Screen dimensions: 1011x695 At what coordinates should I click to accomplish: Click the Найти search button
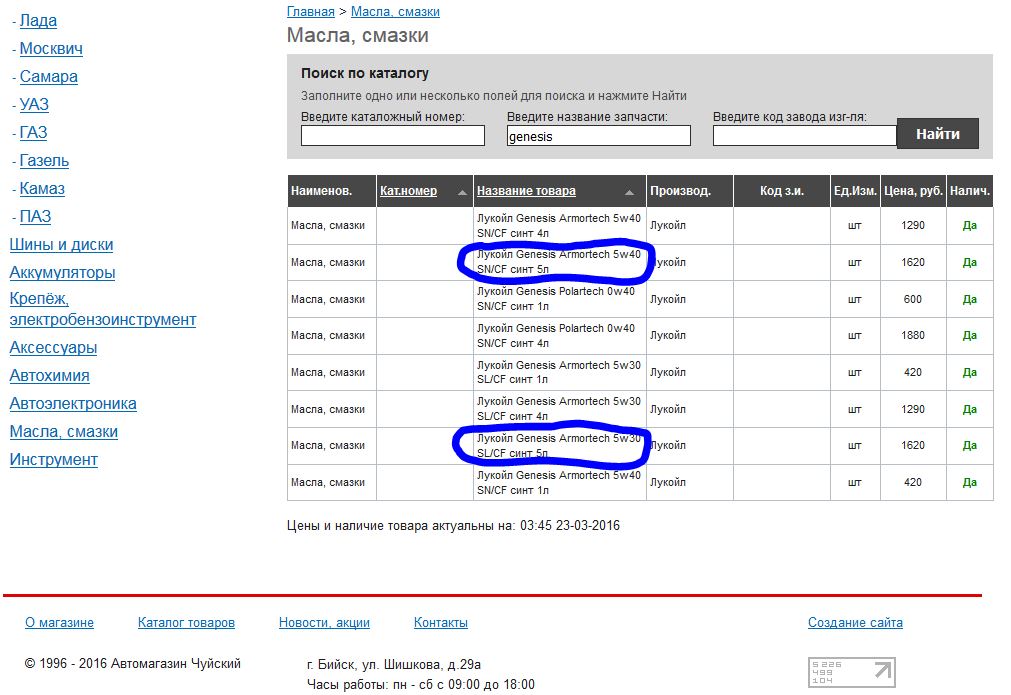pos(937,133)
